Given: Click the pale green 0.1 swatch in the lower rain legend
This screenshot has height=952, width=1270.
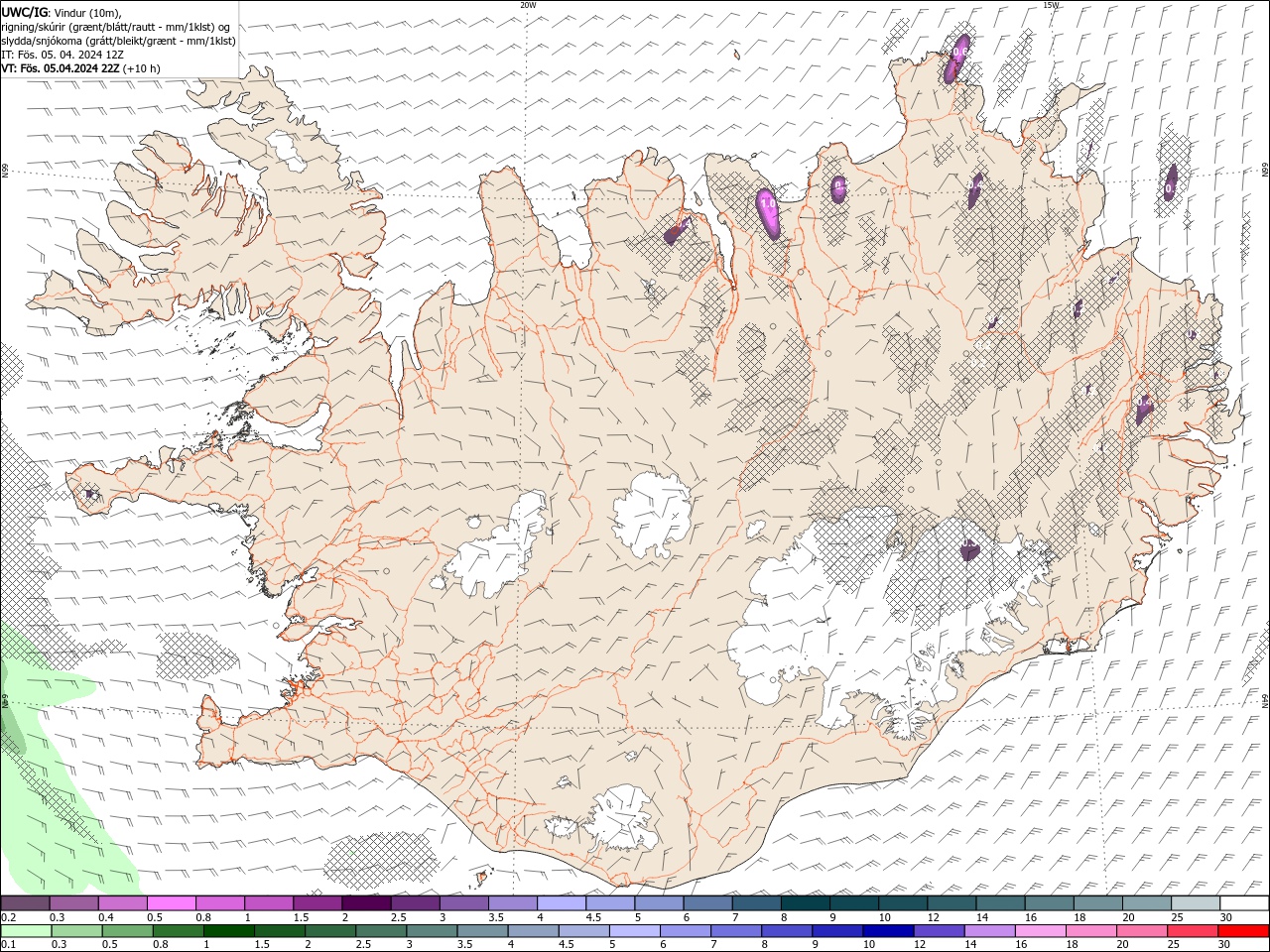Looking at the screenshot, I should (x=26, y=930).
